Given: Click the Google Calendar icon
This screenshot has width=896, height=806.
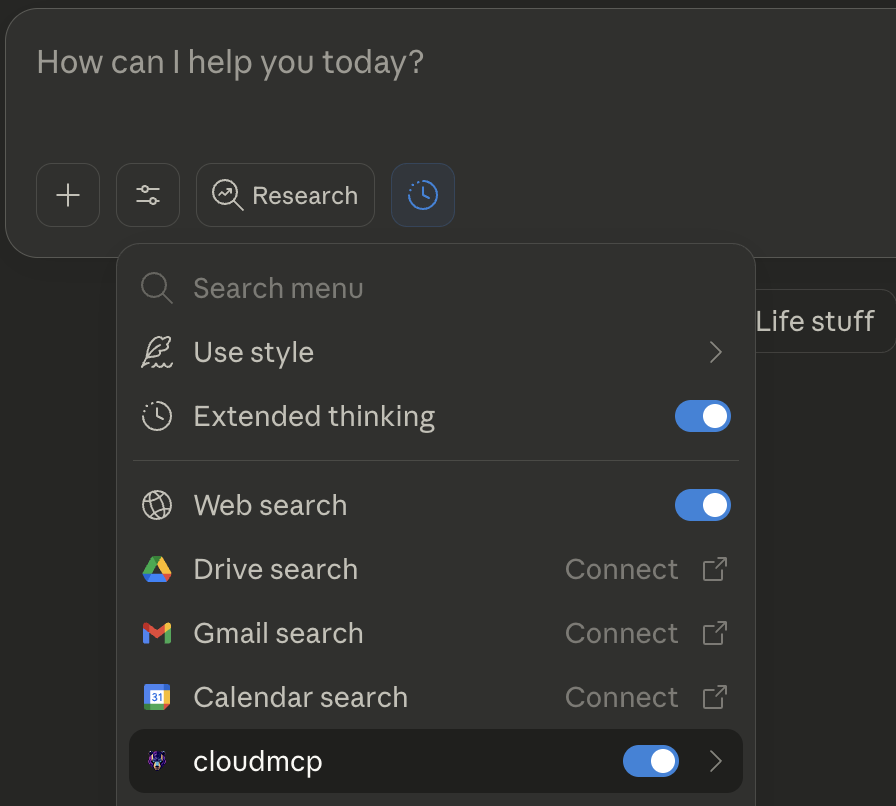Looking at the screenshot, I should click(x=157, y=697).
